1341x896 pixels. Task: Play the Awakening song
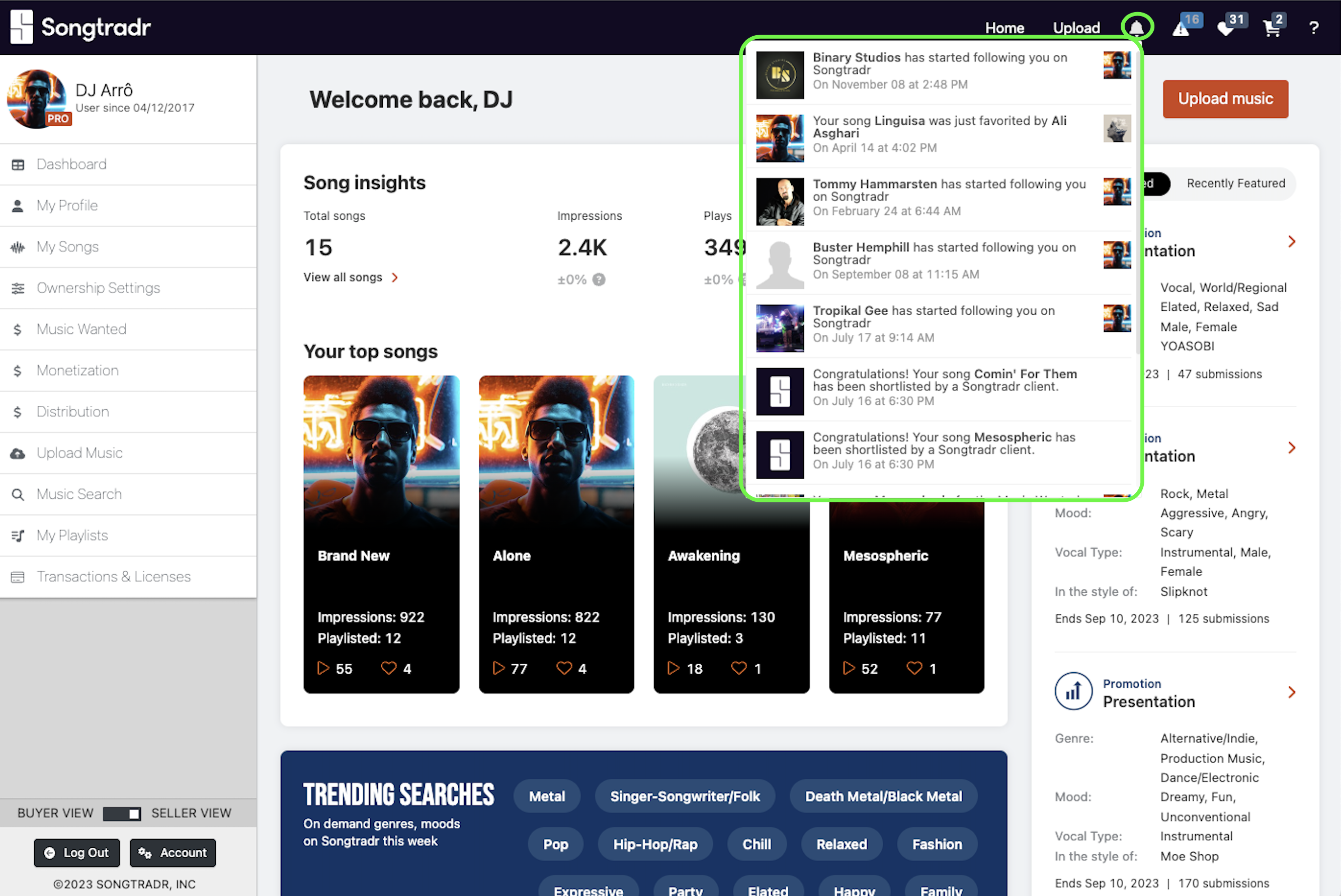pos(674,668)
